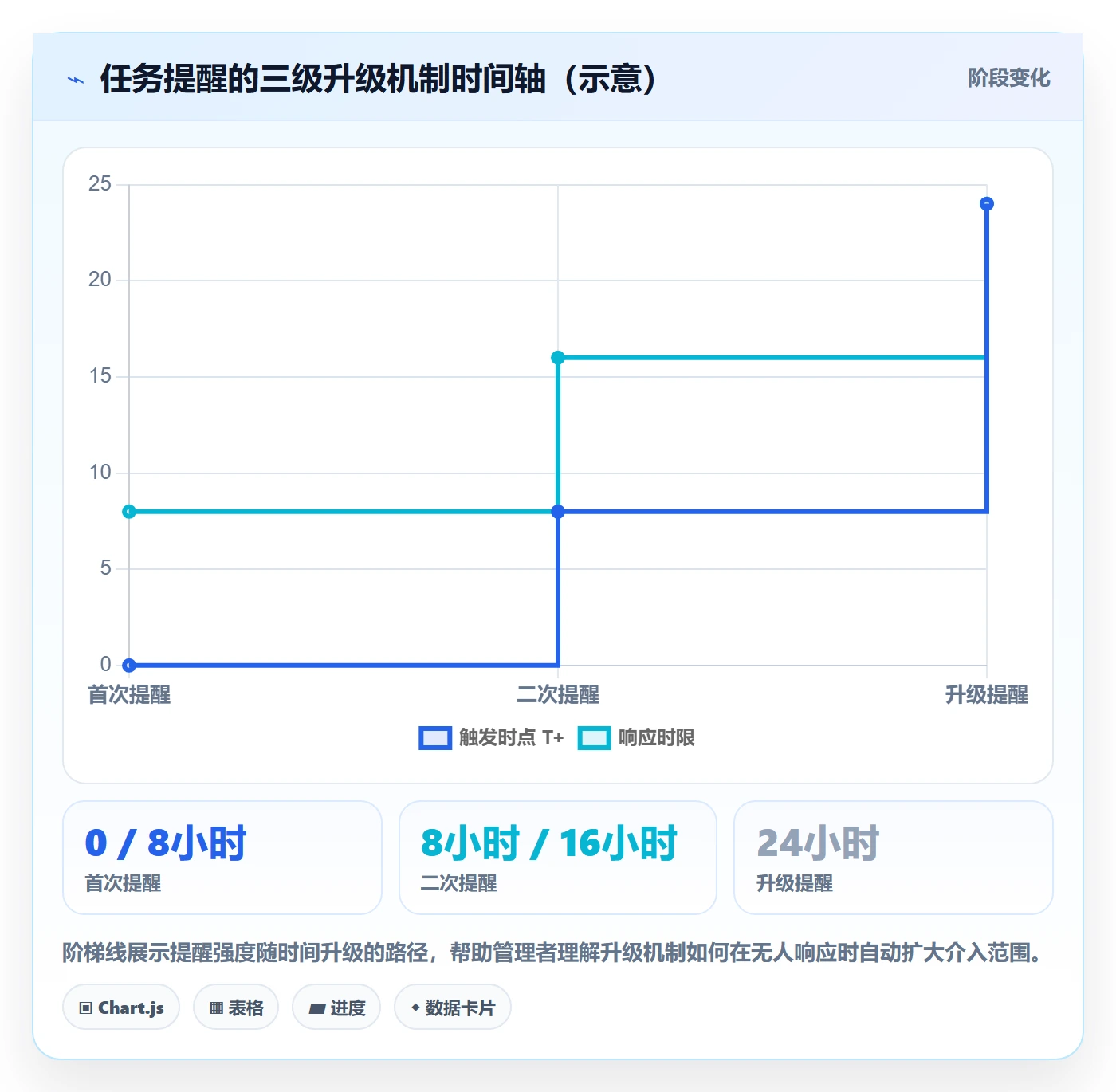Click the 升级提醒 x-axis label

[987, 695]
